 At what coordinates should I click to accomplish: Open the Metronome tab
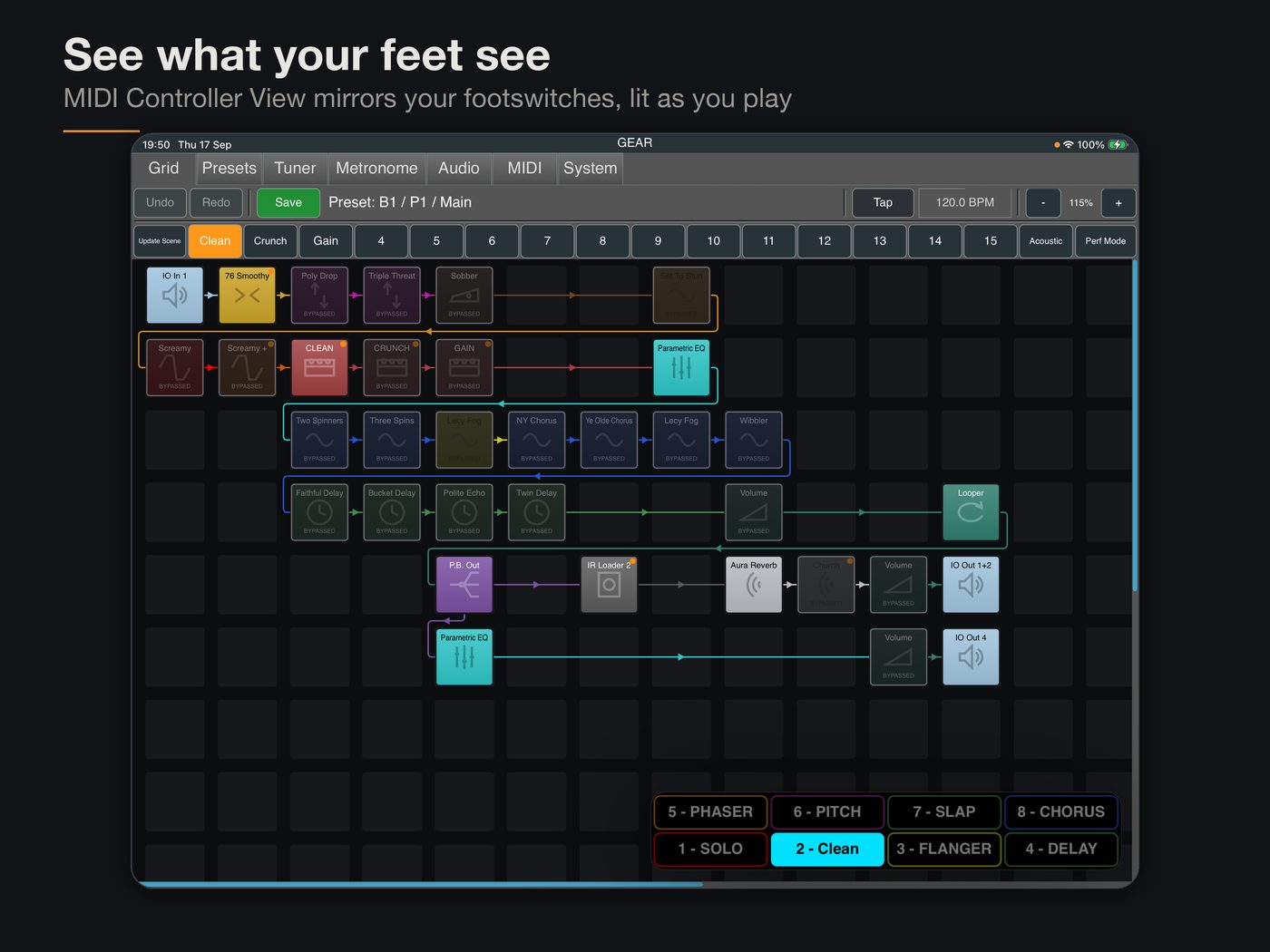[376, 169]
